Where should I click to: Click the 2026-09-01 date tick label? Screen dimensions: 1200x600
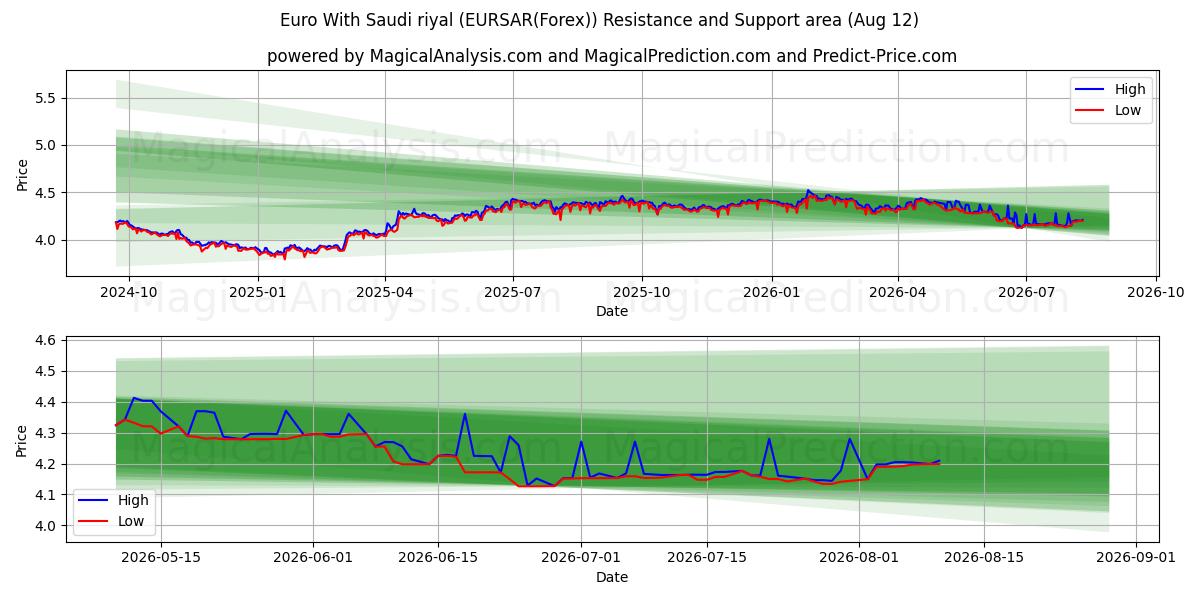[1137, 557]
